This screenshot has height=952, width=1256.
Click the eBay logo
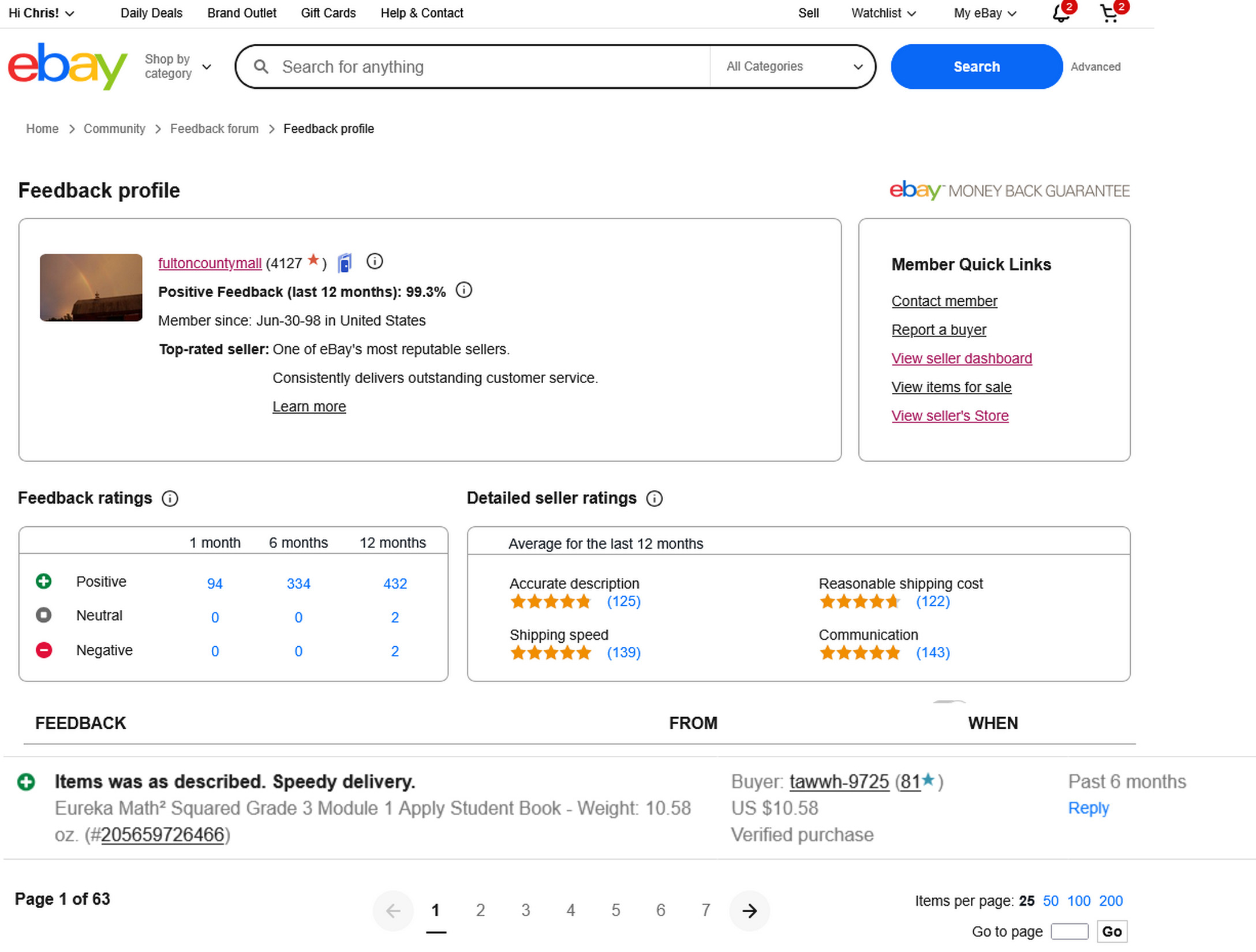point(68,66)
